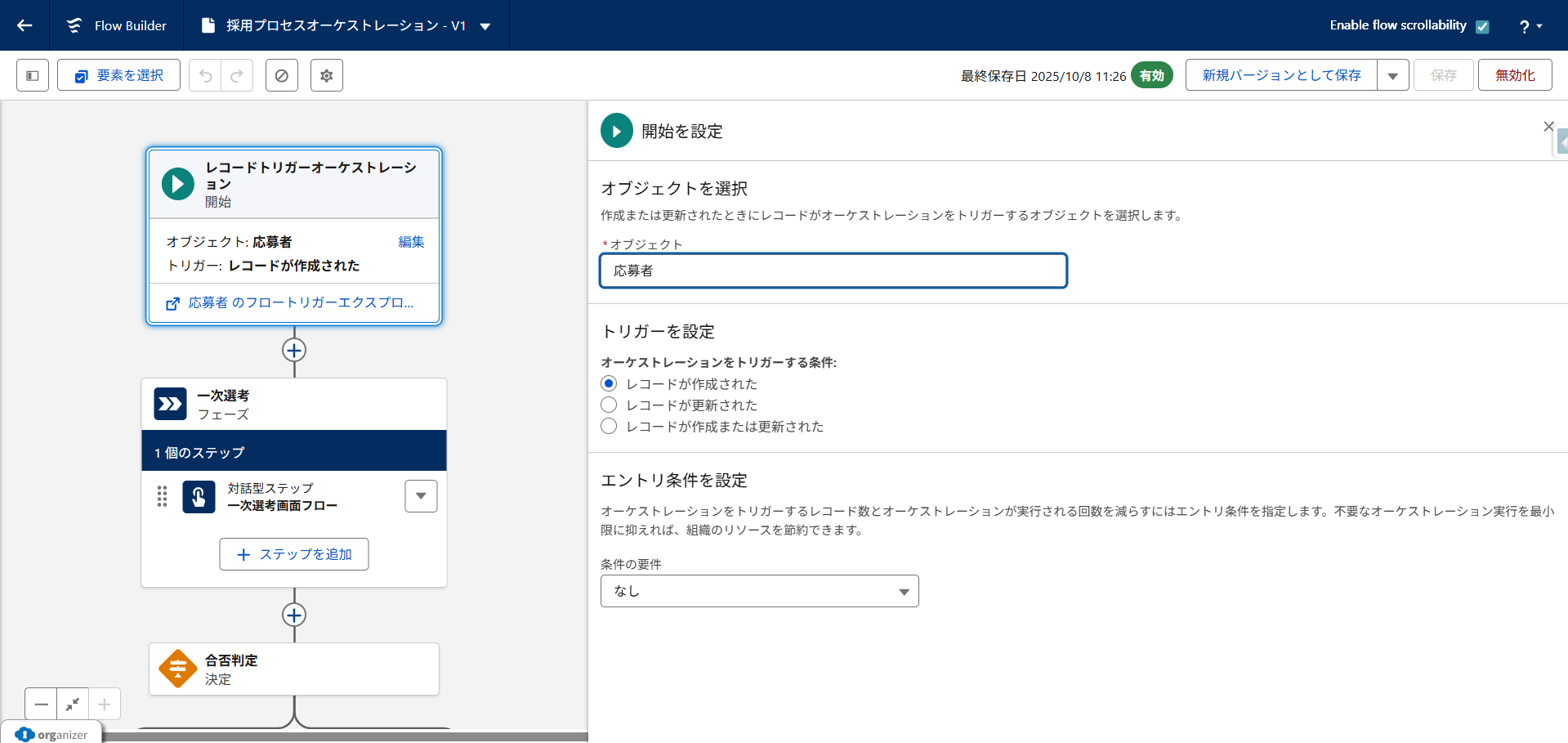Expand the save as new version arrow

tap(1392, 75)
